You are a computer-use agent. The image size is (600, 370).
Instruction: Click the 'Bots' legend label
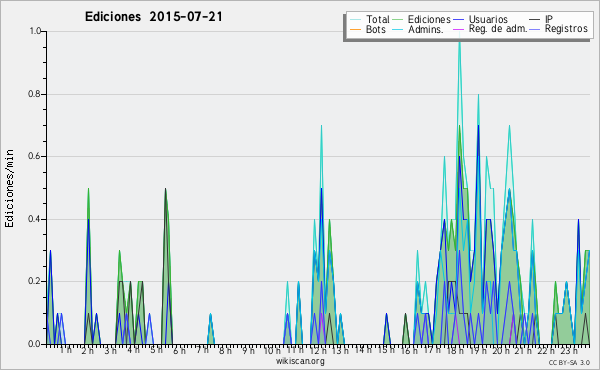pyautogui.click(x=375, y=29)
